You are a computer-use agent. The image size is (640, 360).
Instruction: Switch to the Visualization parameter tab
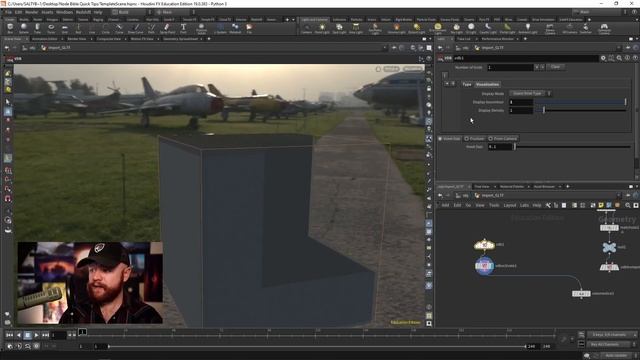tap(487, 84)
